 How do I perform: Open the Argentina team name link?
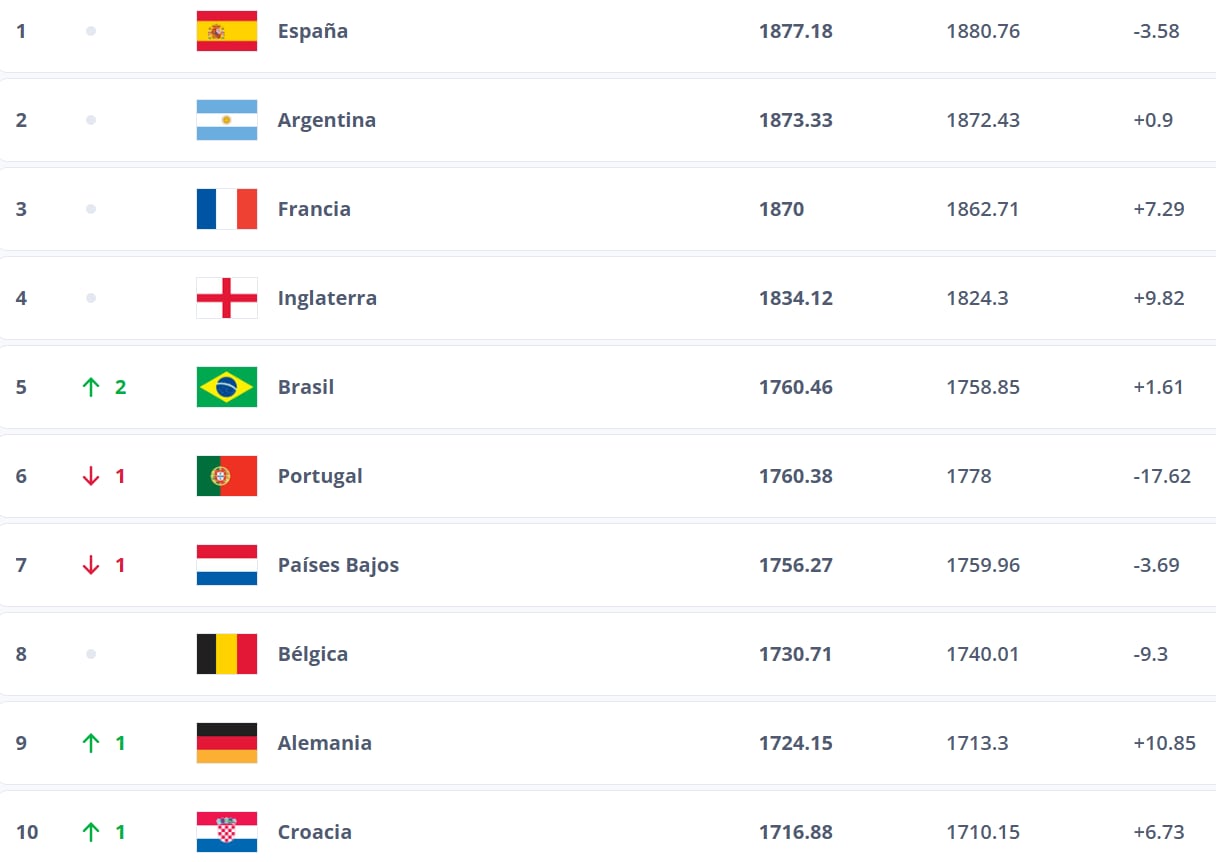point(327,120)
